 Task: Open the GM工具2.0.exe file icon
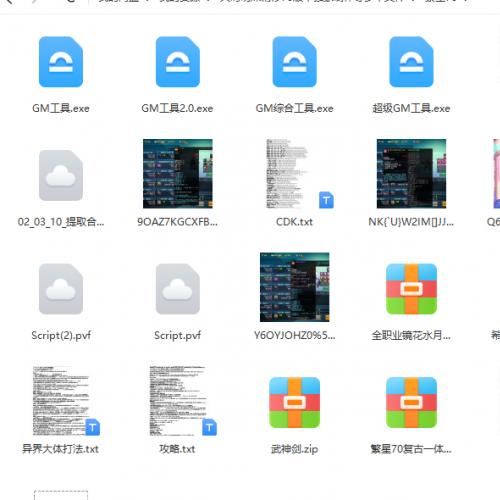178,62
